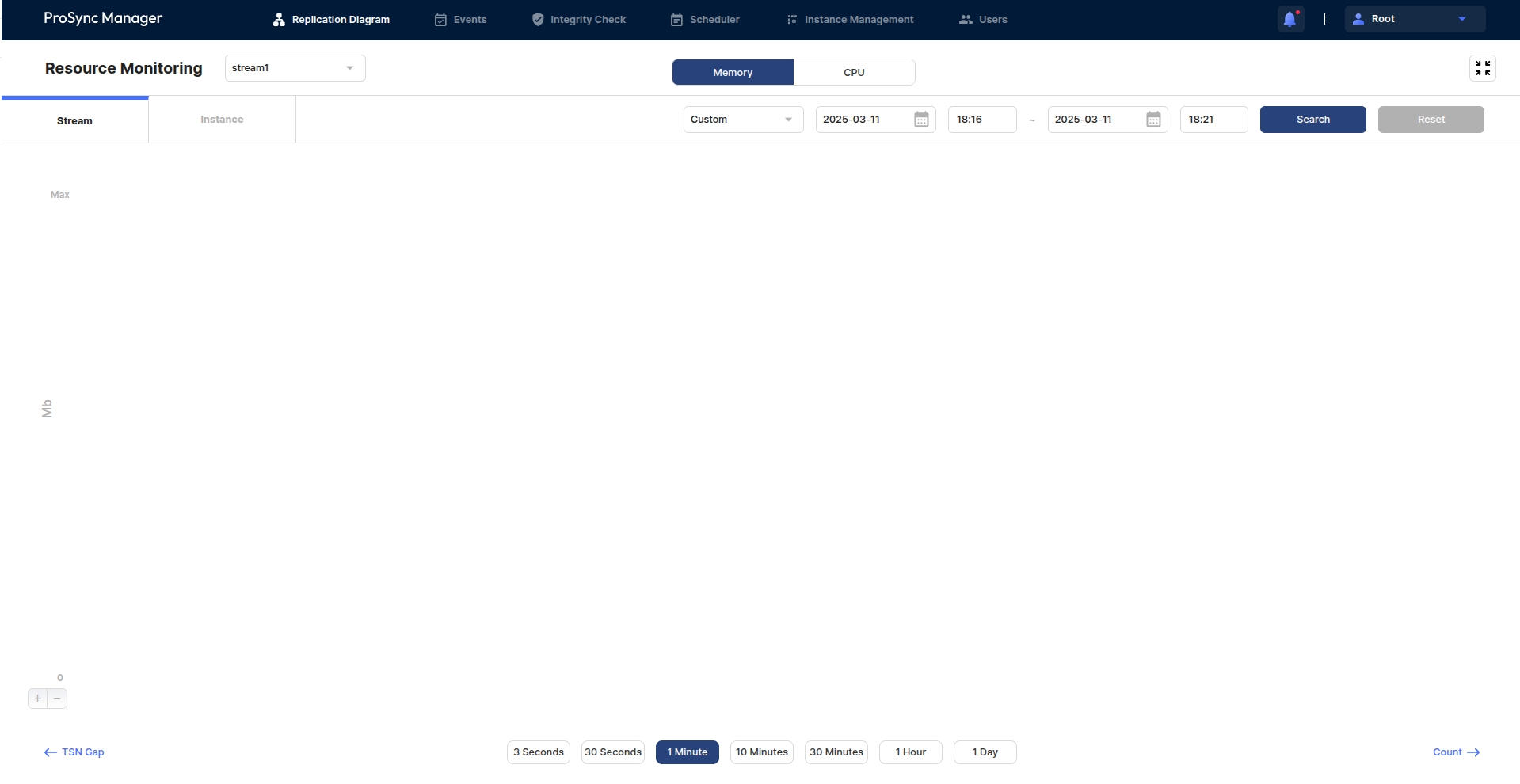Click the chart zoom out minus button
Viewport: 1520px width, 784px height.
click(57, 698)
